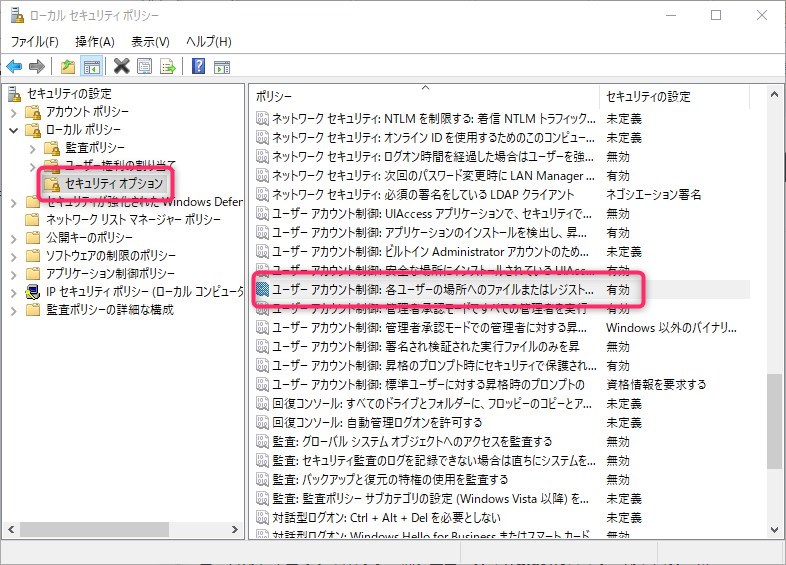Open the 表示(V) menu
Viewport: 786px width, 565px height.
[150, 42]
